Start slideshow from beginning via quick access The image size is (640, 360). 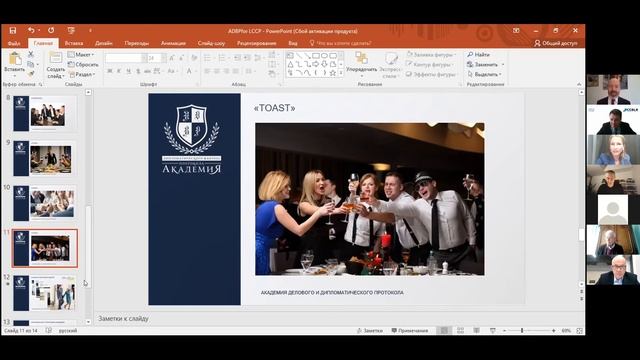click(x=71, y=30)
